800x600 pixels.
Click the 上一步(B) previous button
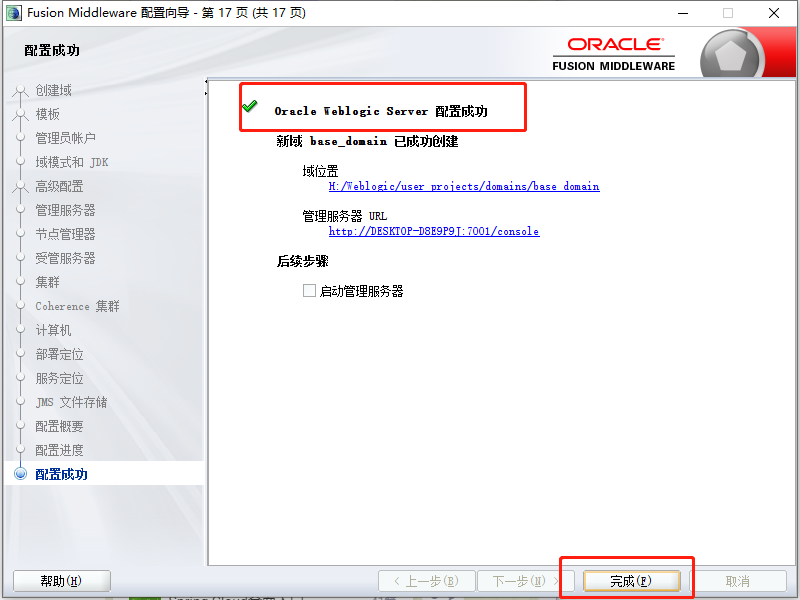tap(427, 581)
